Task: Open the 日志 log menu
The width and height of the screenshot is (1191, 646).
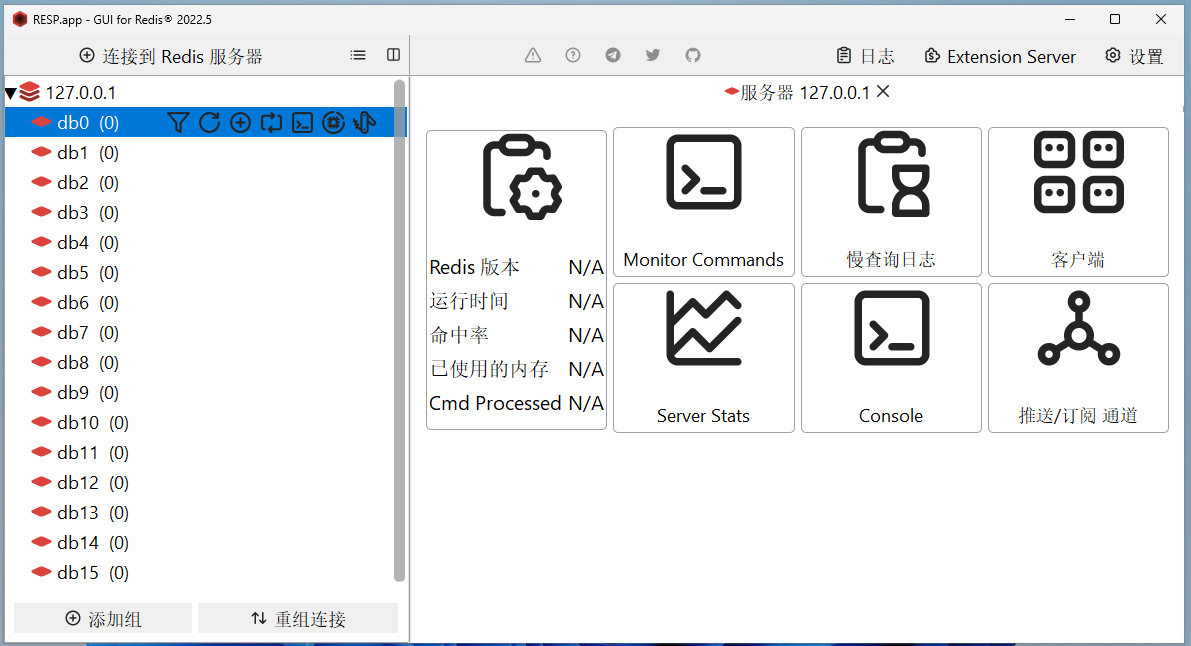Action: pyautogui.click(x=865, y=56)
